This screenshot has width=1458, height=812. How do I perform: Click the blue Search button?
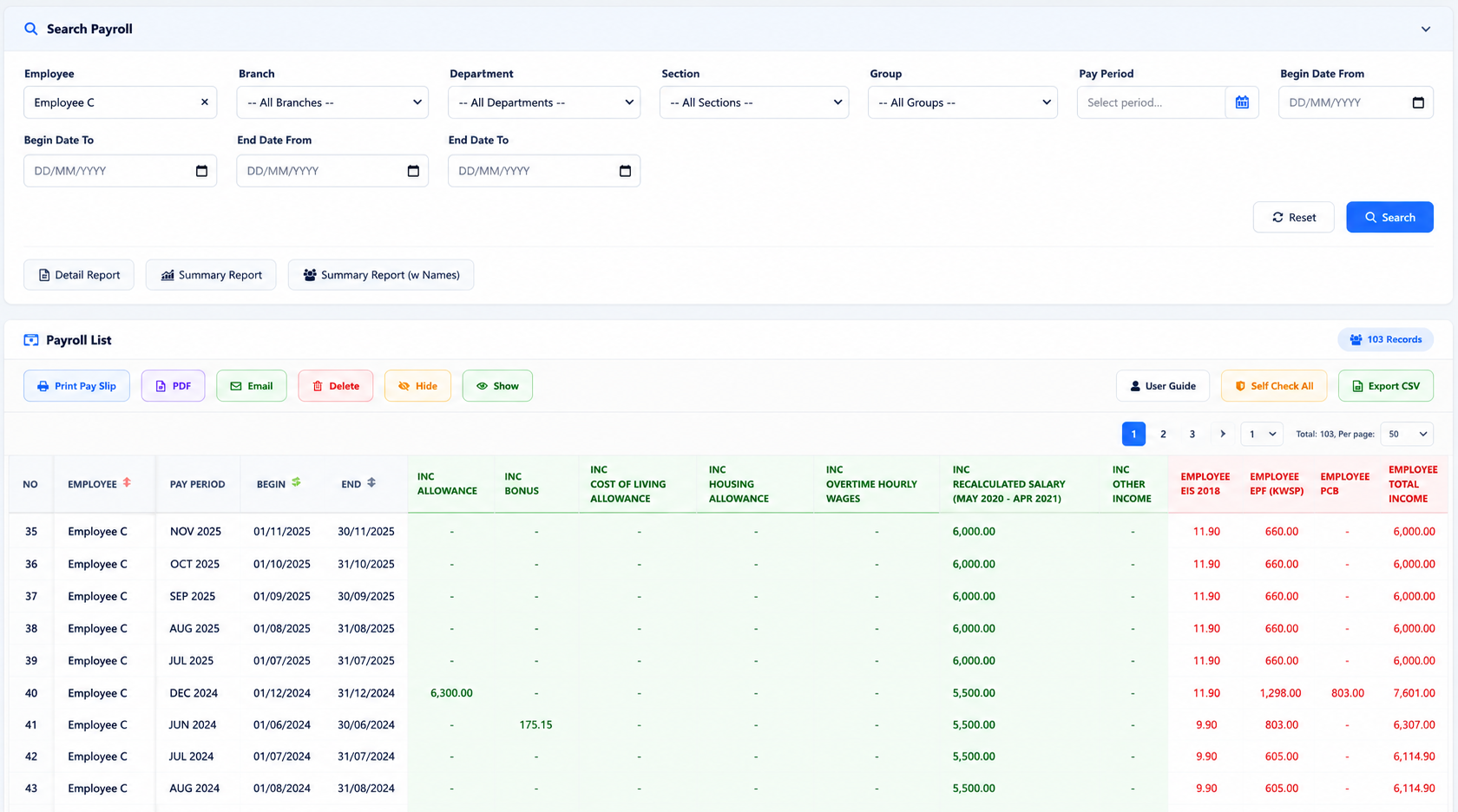pyautogui.click(x=1389, y=217)
